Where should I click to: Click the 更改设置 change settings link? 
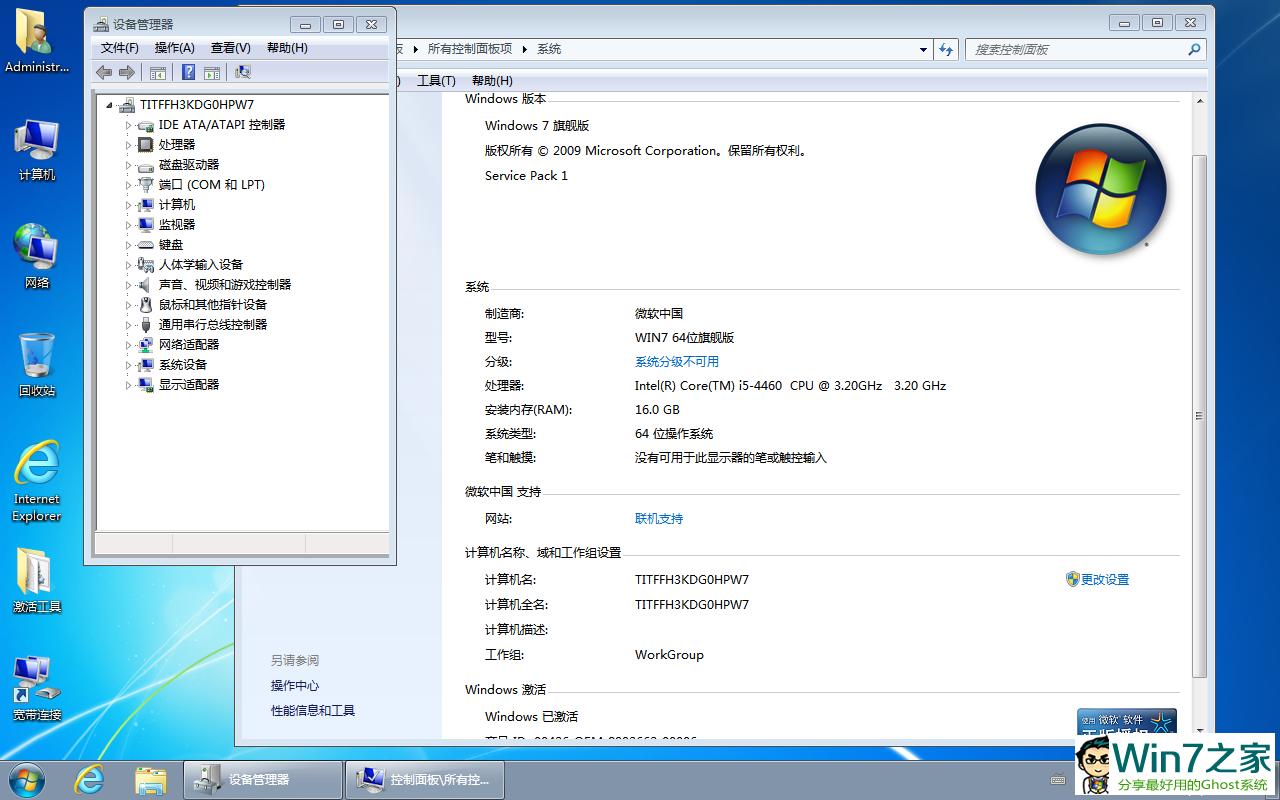1104,580
